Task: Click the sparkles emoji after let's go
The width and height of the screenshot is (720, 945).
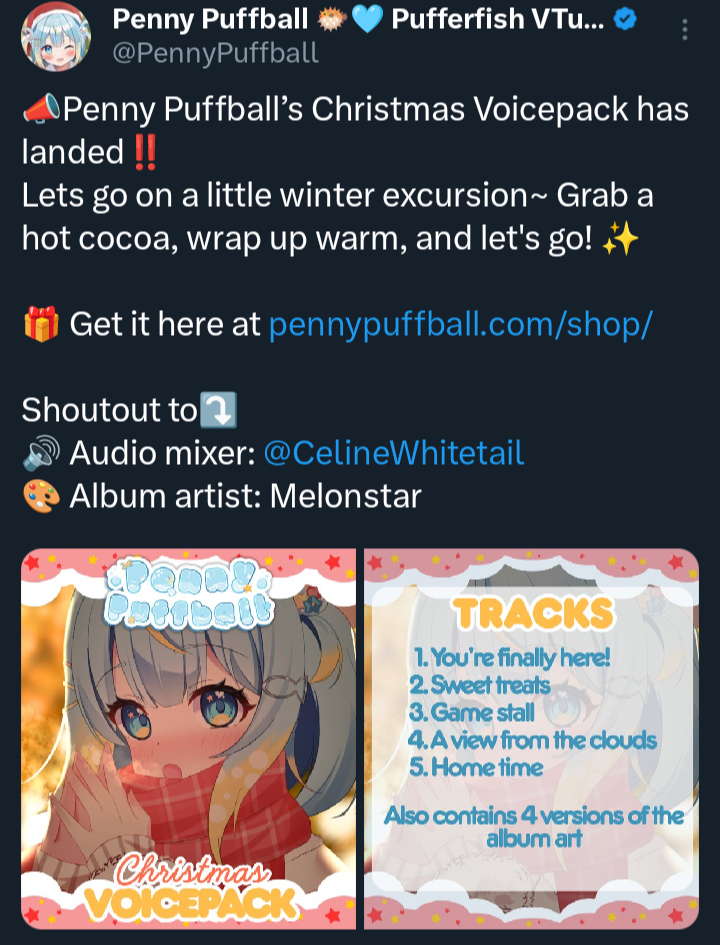Action: 621,239
